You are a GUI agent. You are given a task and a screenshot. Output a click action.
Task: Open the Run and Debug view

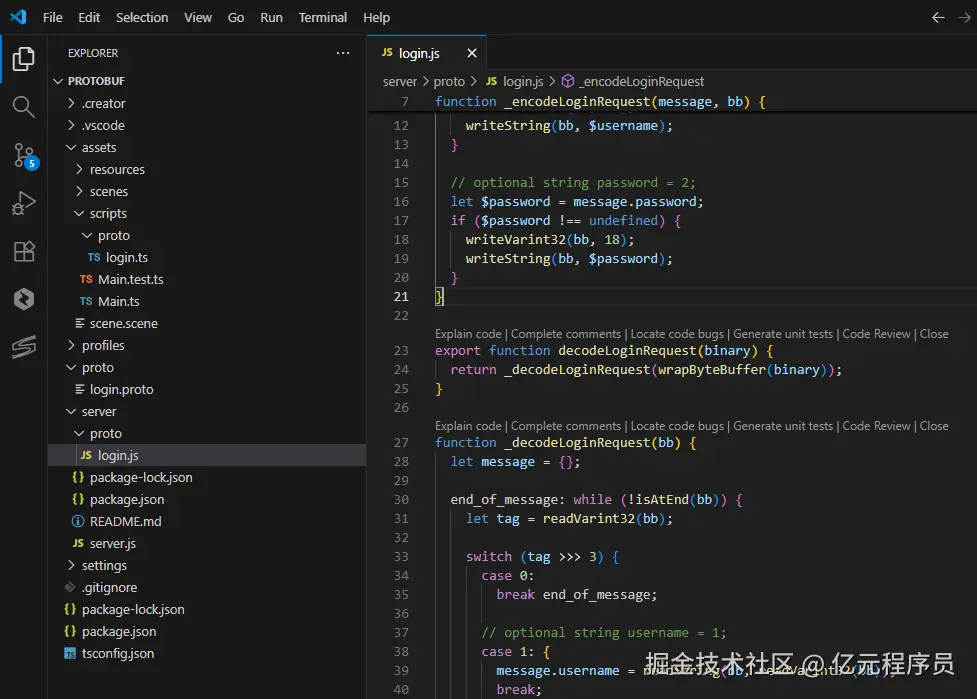(x=24, y=204)
